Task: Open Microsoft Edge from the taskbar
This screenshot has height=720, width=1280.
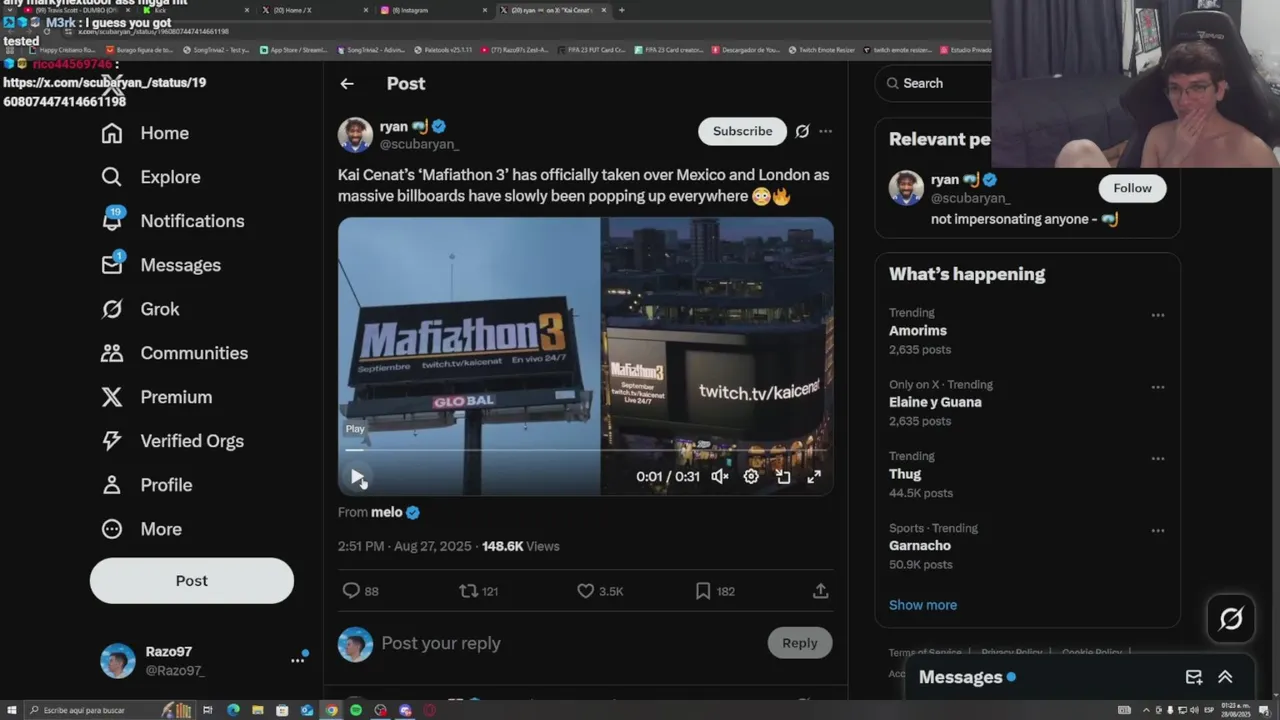Action: point(233,710)
